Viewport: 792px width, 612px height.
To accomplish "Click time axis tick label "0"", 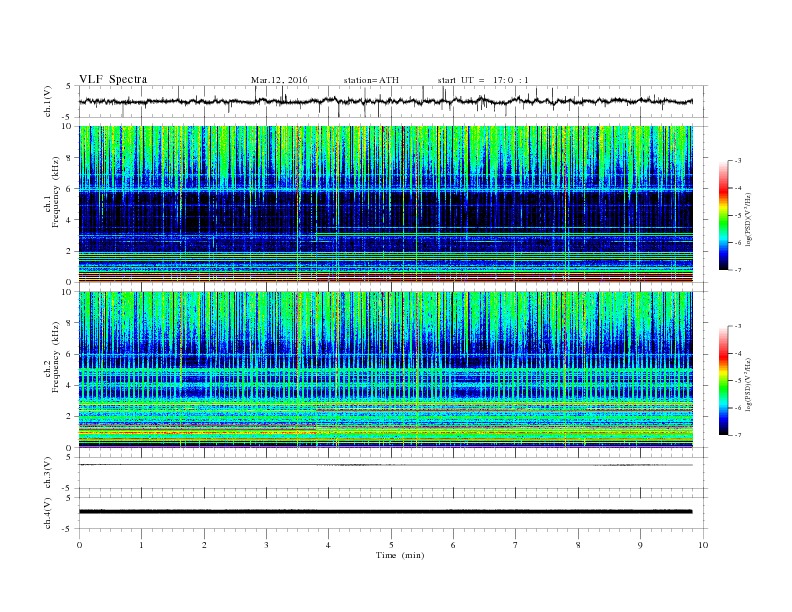I will [79, 545].
